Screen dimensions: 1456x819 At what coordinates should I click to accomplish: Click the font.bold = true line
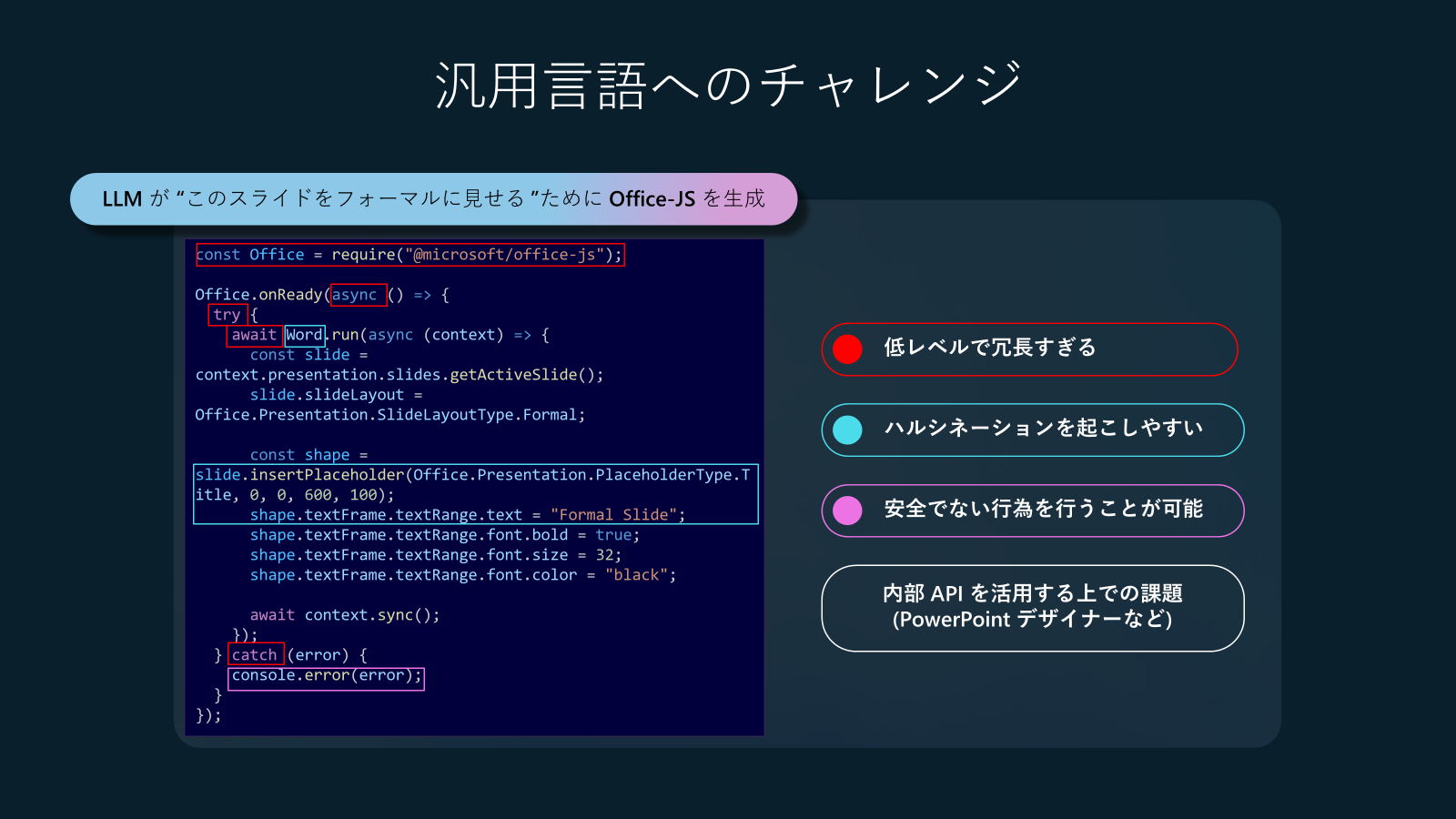445,535
